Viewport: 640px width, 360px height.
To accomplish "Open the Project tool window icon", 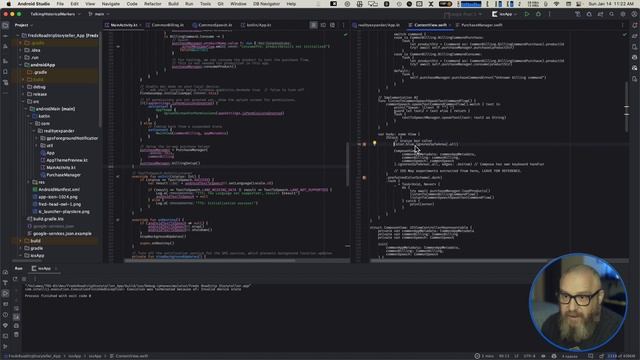I will click(5, 25).
